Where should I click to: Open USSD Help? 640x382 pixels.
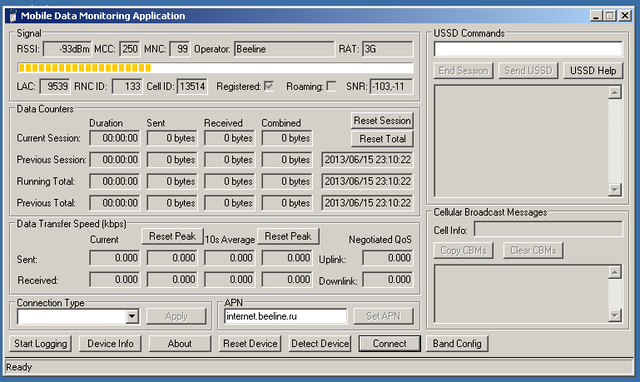(593, 71)
